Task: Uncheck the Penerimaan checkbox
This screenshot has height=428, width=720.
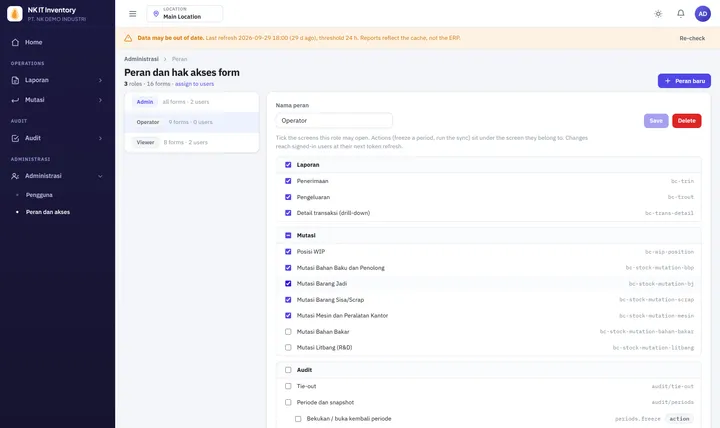Action: (288, 181)
